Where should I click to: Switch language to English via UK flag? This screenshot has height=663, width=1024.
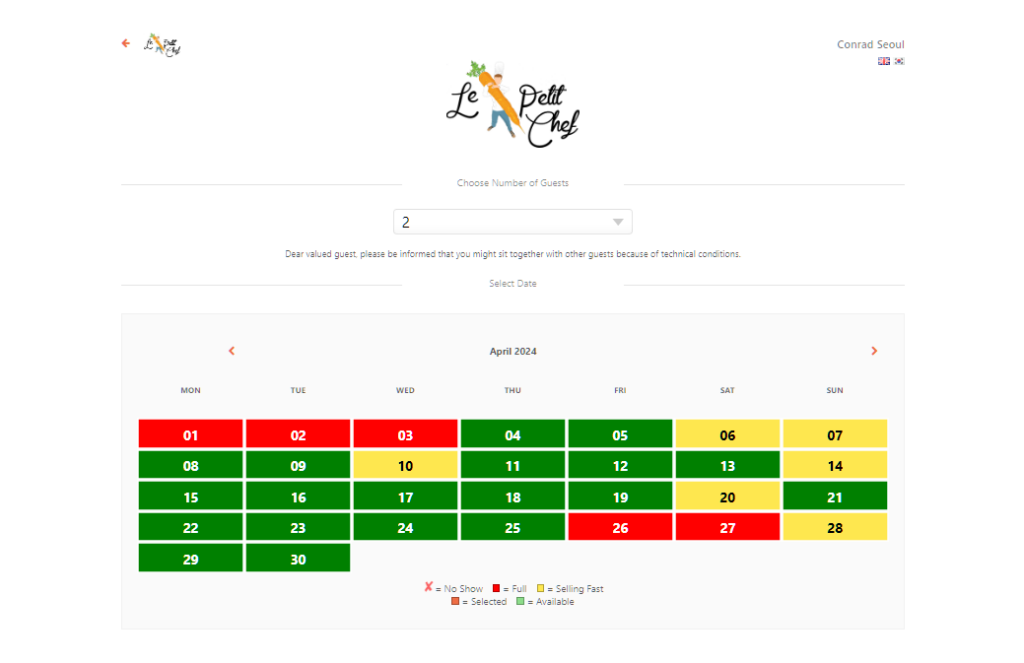[x=884, y=61]
